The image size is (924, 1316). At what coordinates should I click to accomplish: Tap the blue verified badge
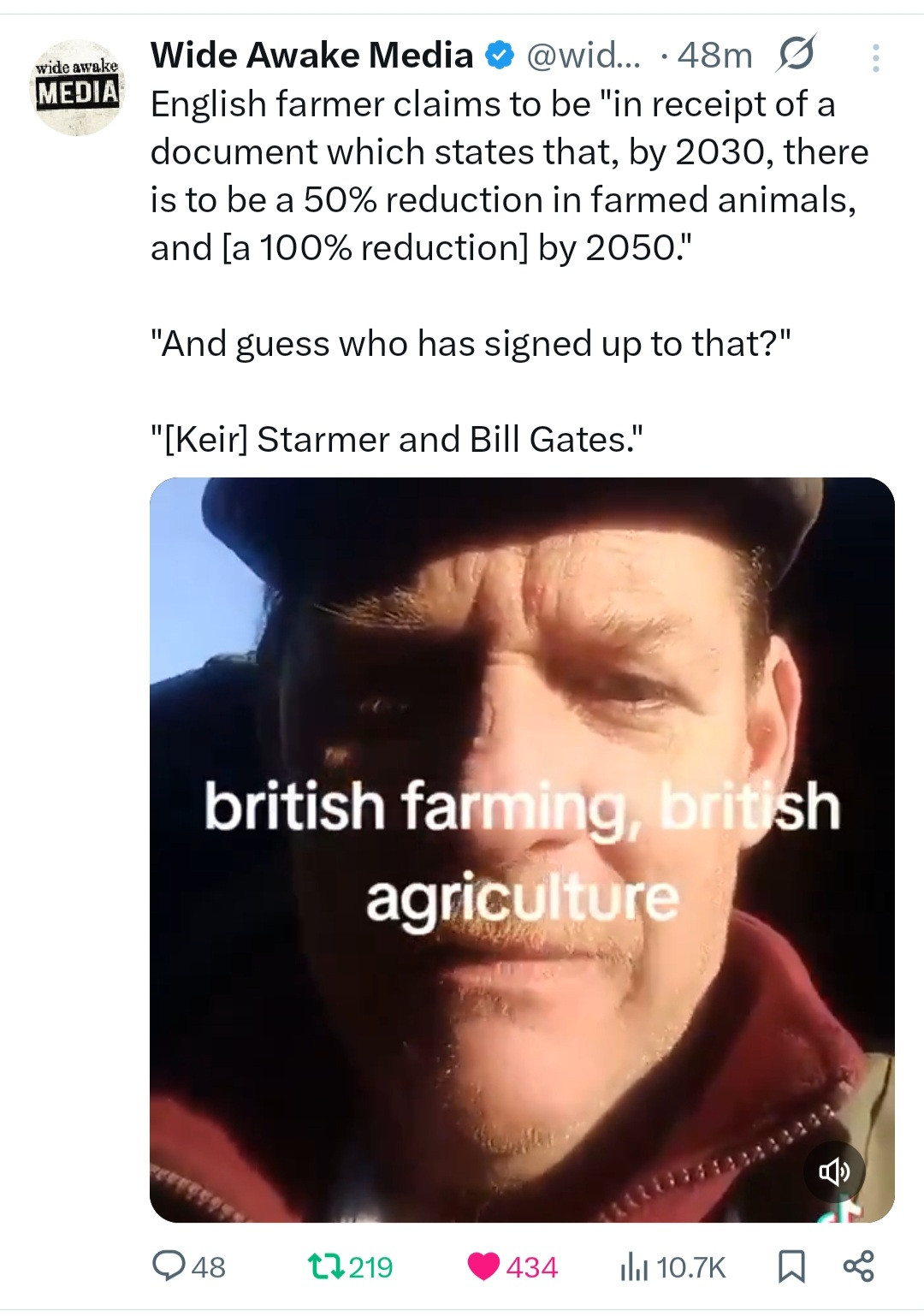click(500, 56)
